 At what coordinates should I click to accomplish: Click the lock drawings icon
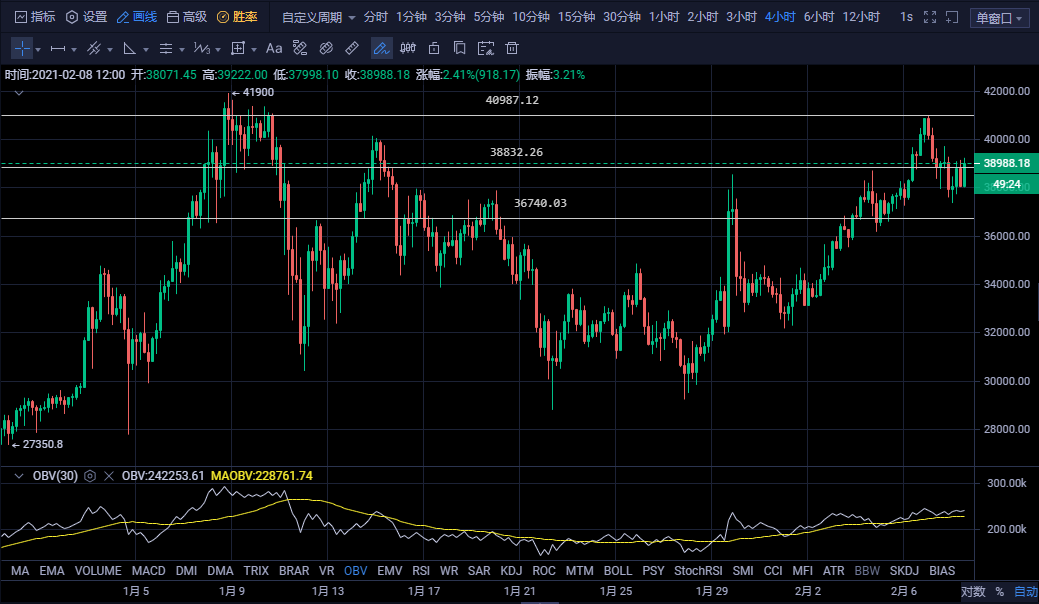pyautogui.click(x=434, y=48)
